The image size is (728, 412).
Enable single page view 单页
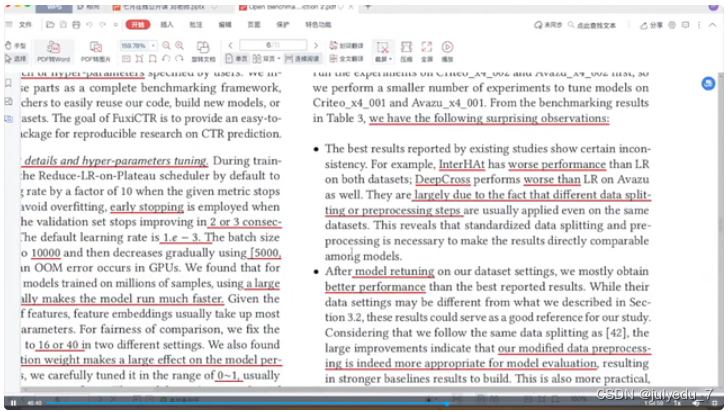click(x=236, y=59)
